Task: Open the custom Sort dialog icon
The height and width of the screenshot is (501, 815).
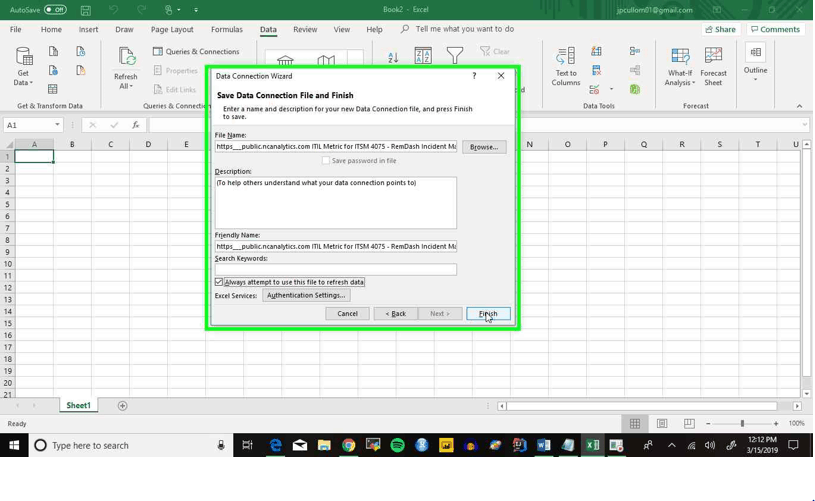Action: click(423, 56)
